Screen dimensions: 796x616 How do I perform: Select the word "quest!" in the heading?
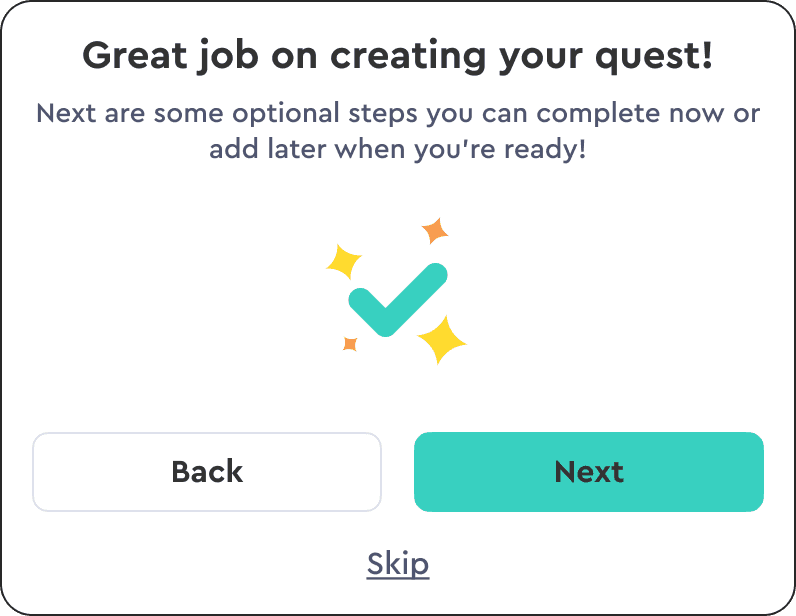coord(654,57)
